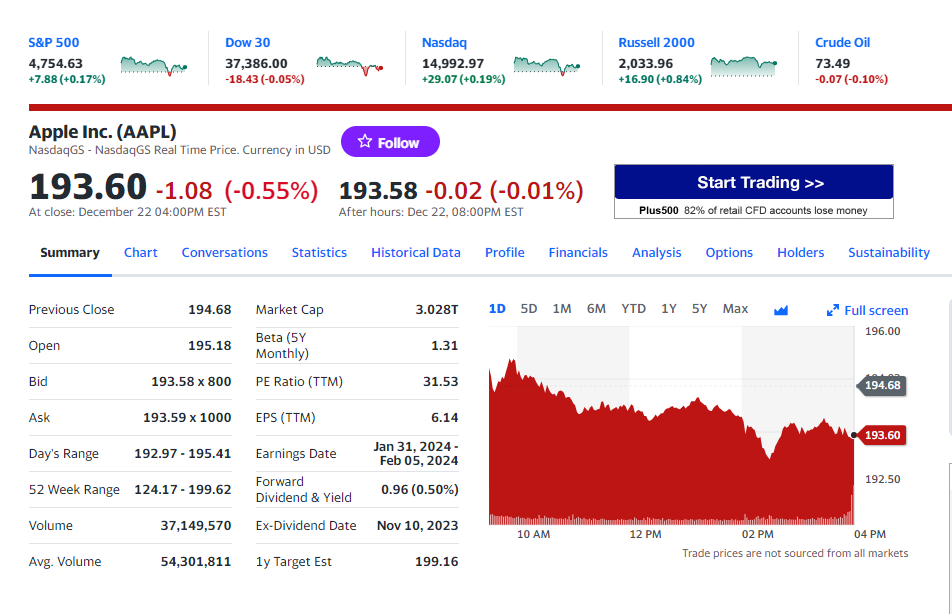
Task: Click the PE Ratio value 31.53
Action: pyautogui.click(x=440, y=381)
